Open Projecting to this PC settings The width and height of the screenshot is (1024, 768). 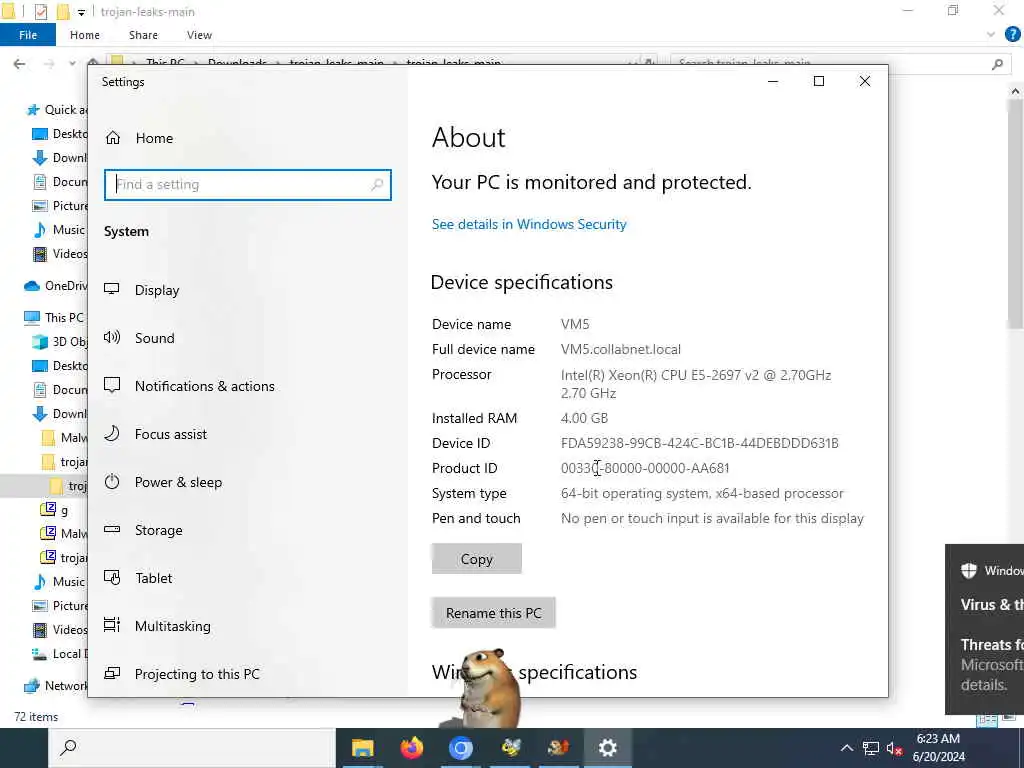click(x=182, y=673)
